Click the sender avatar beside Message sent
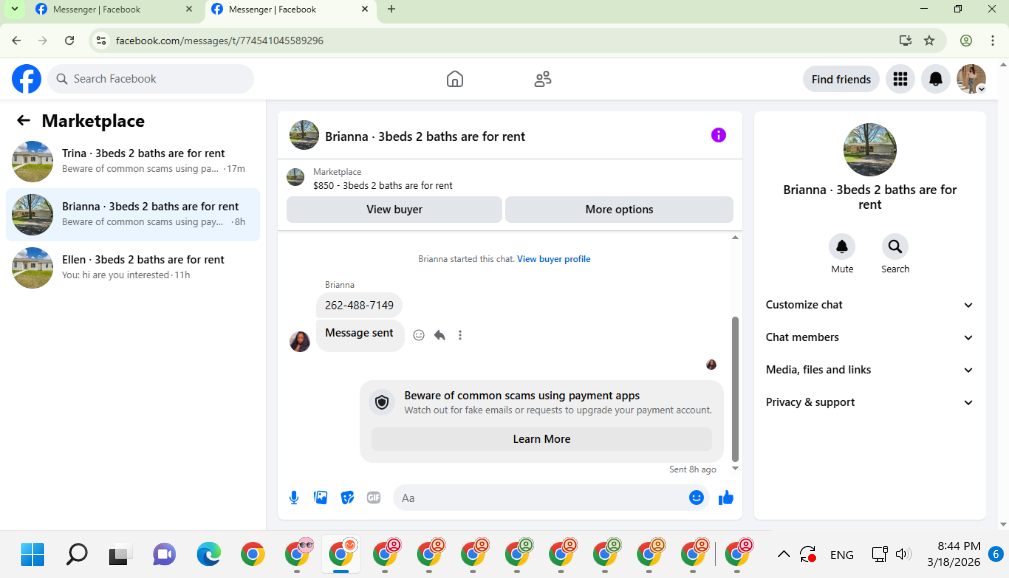Image resolution: width=1009 pixels, height=578 pixels. coord(300,341)
